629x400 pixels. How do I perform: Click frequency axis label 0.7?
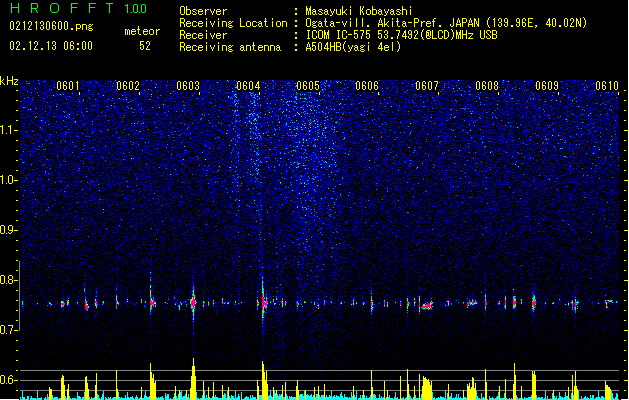click(9, 330)
